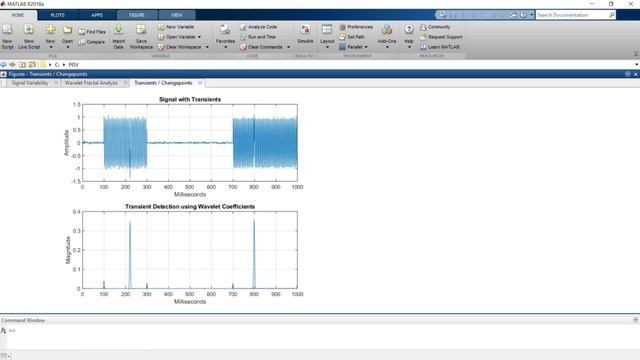
Task: Expand the address bar history dropdown
Action: 636,64
